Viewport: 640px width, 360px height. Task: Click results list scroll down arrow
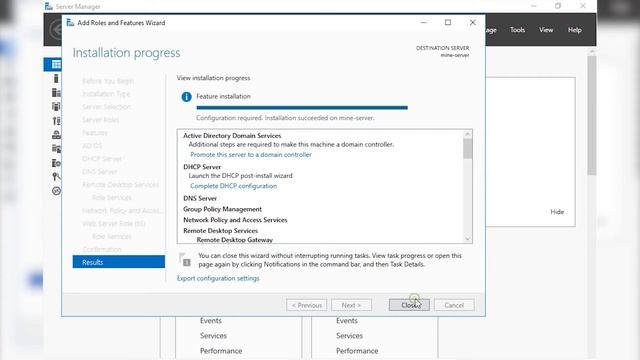468,239
